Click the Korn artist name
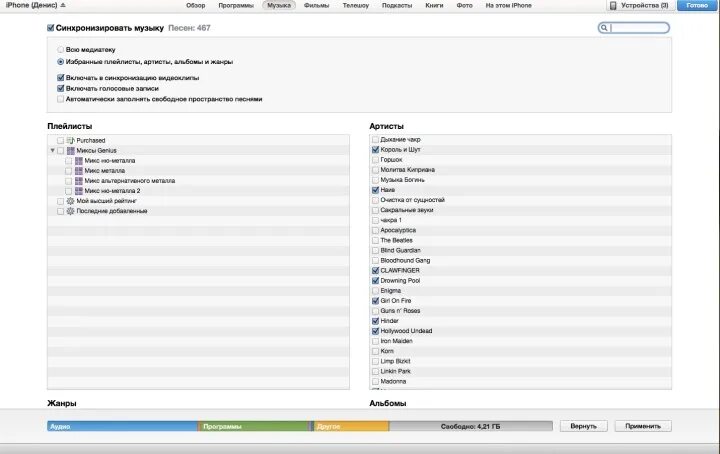This screenshot has height=454, width=720. click(387, 351)
